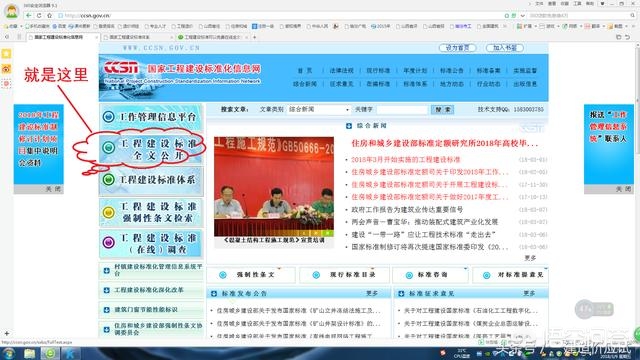Open news 2018年3月开始实施的工程建设标准

[x=406, y=160]
